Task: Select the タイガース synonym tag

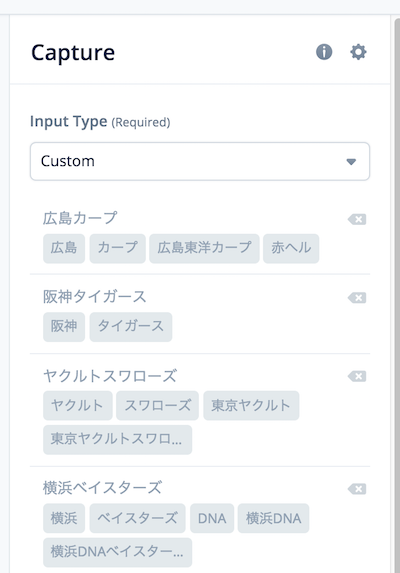Action: tap(131, 327)
